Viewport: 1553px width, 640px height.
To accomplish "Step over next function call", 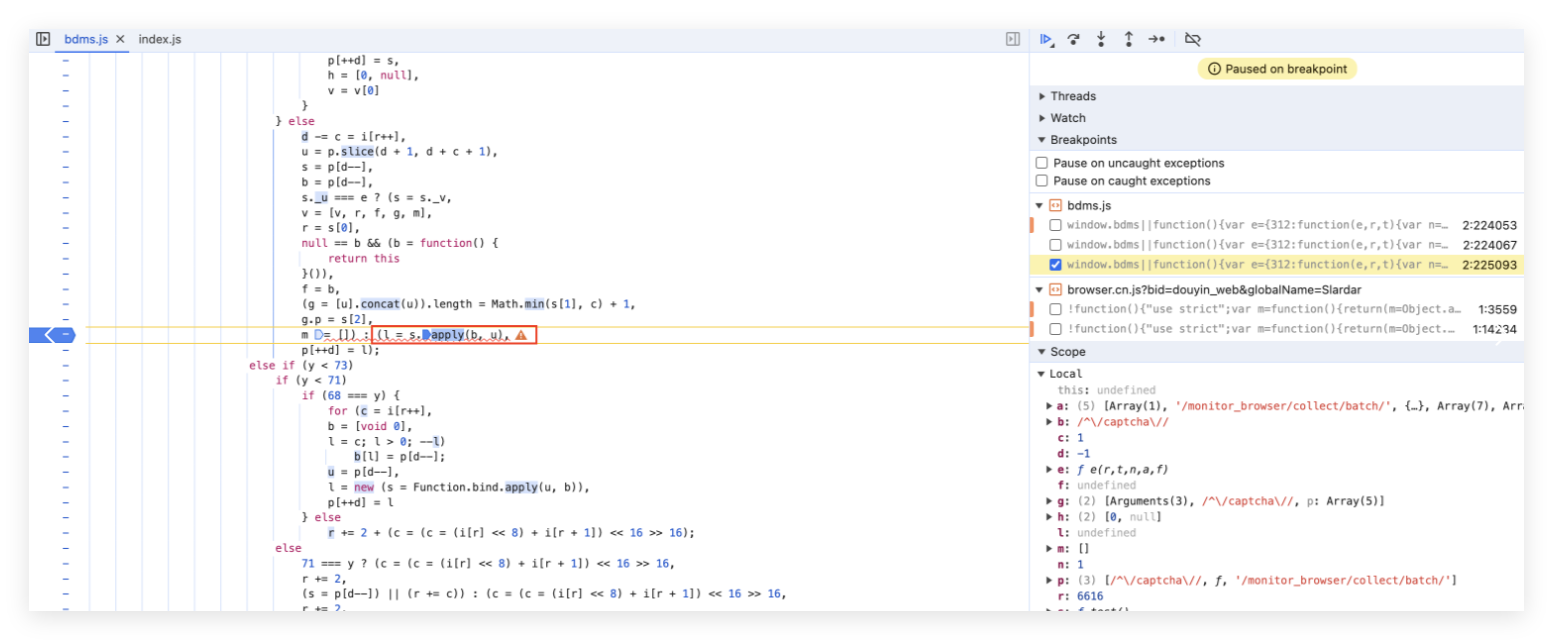I will [1073, 39].
